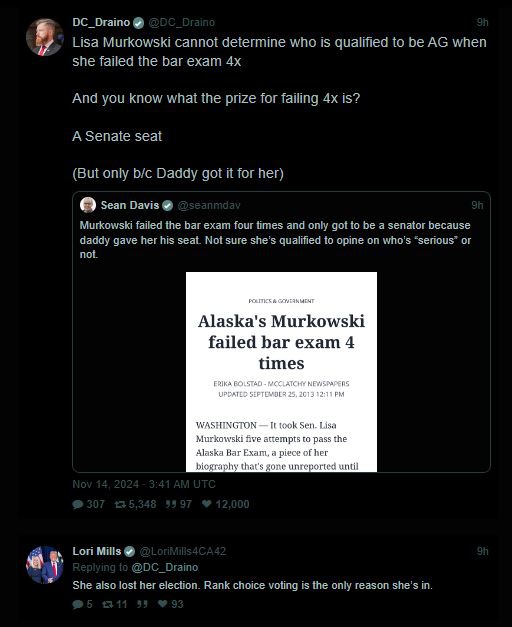Click the Sean Davis display name
The width and height of the screenshot is (512, 627).
130,206
